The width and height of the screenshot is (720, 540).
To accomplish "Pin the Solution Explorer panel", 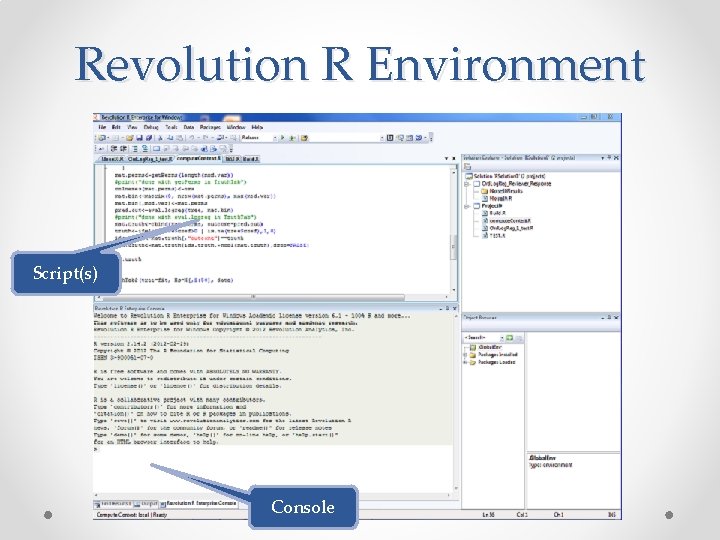I will [x=609, y=158].
